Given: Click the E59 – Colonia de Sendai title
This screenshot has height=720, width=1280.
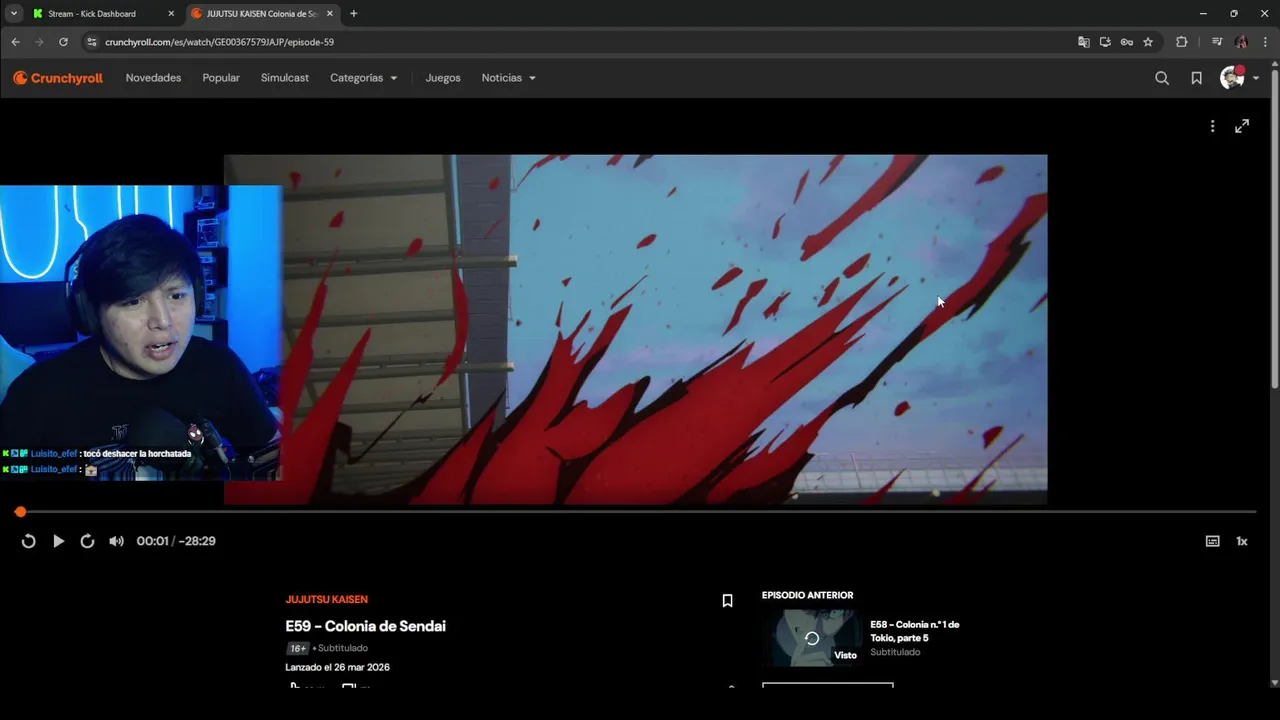Looking at the screenshot, I should coord(365,626).
